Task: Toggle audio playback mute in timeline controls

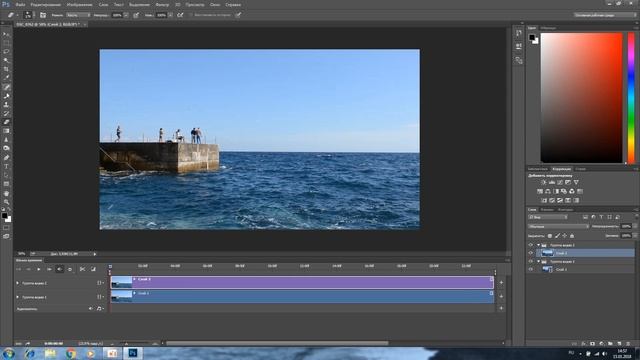Action: tap(60, 269)
